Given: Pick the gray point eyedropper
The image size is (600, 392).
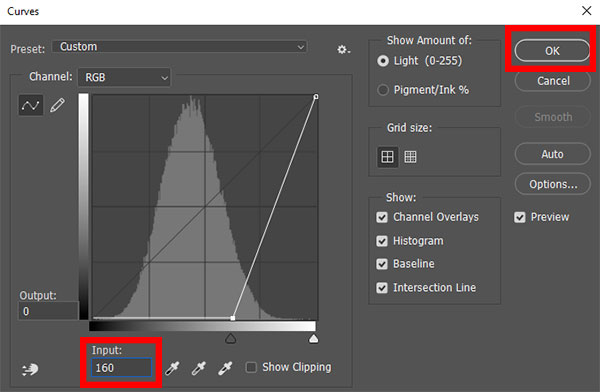Looking at the screenshot, I should [199, 368].
